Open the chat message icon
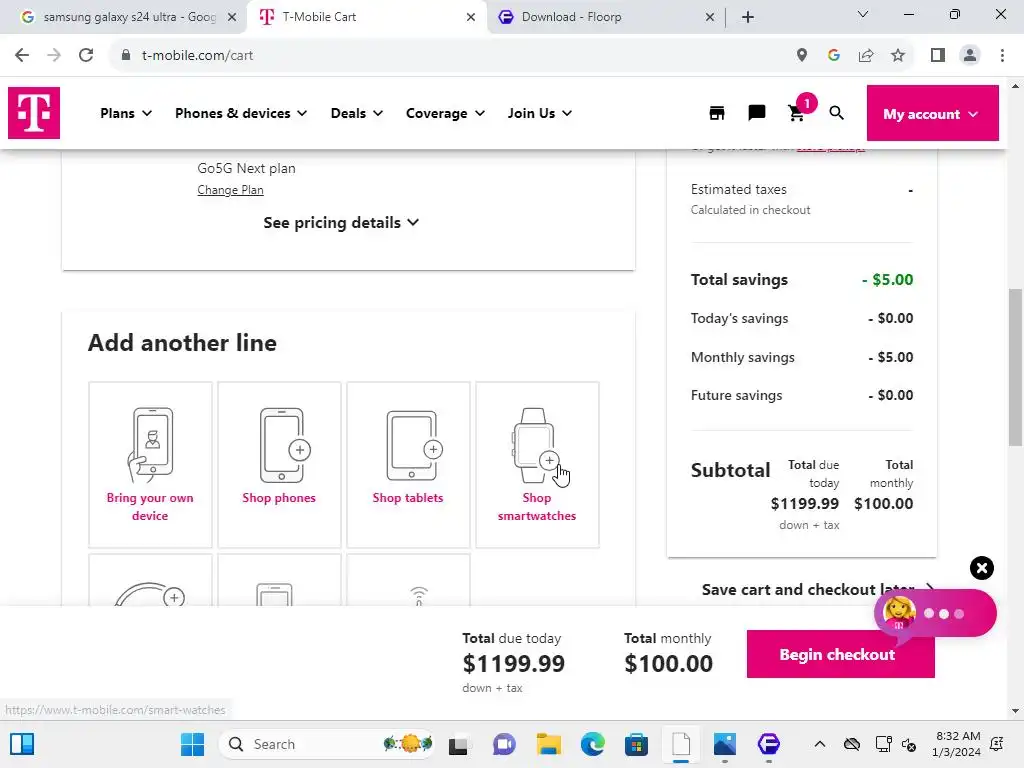 click(x=757, y=113)
